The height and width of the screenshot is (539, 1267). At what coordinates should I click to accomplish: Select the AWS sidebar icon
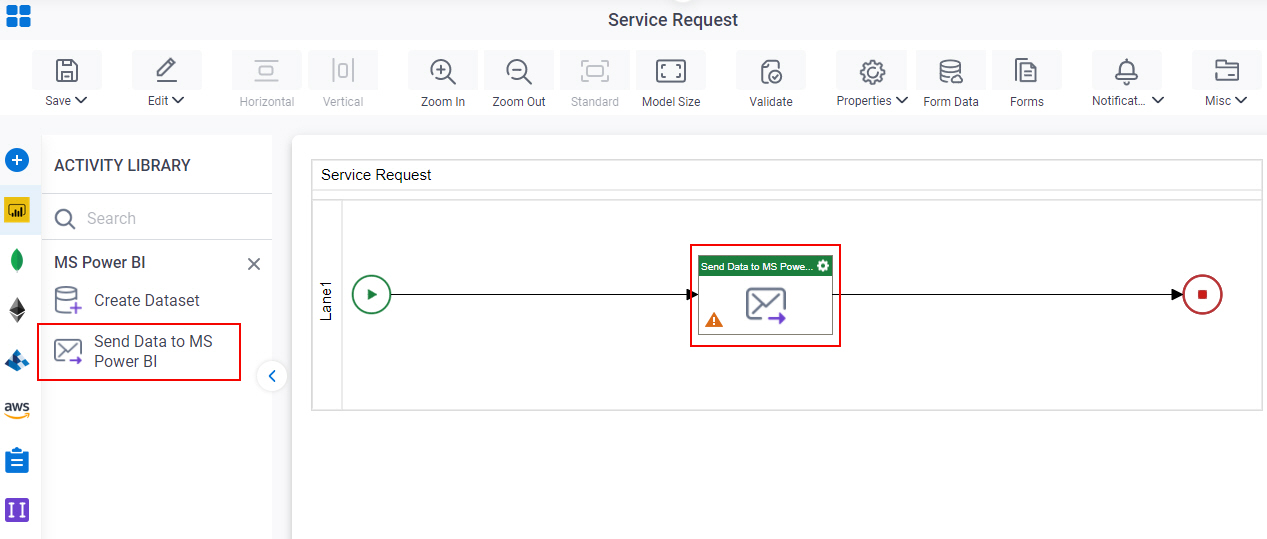click(17, 410)
